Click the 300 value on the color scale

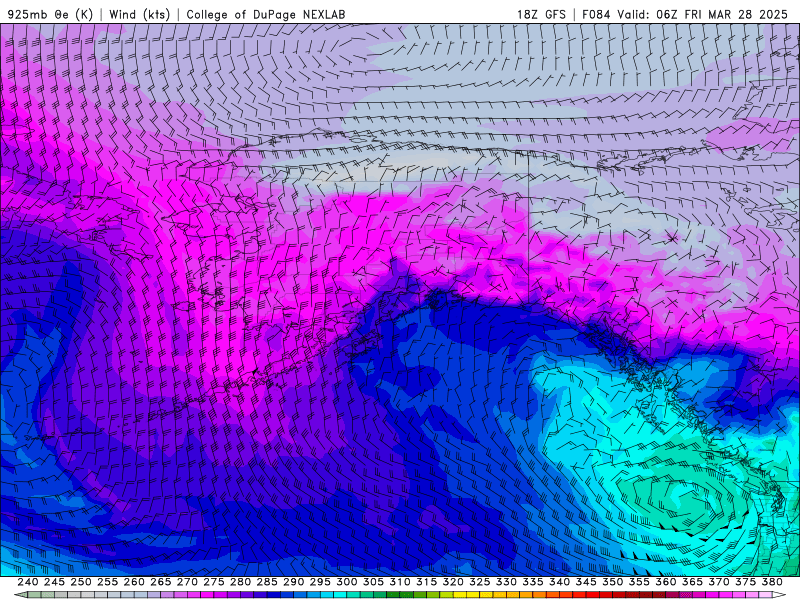point(346,582)
